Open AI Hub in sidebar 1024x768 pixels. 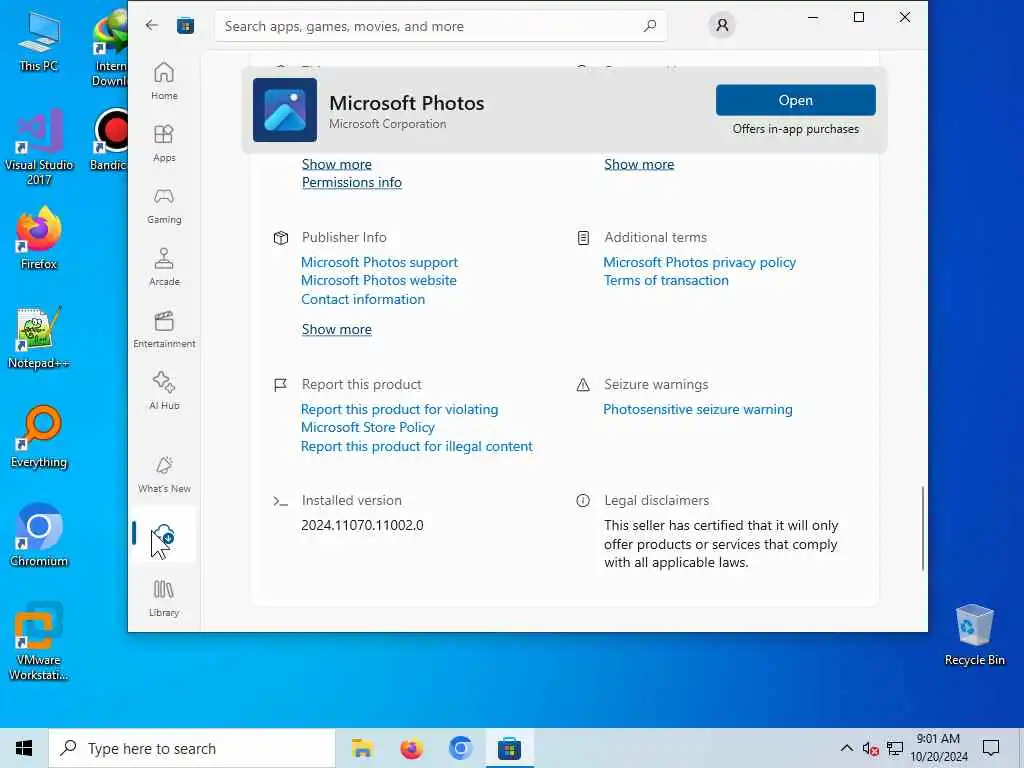[164, 391]
